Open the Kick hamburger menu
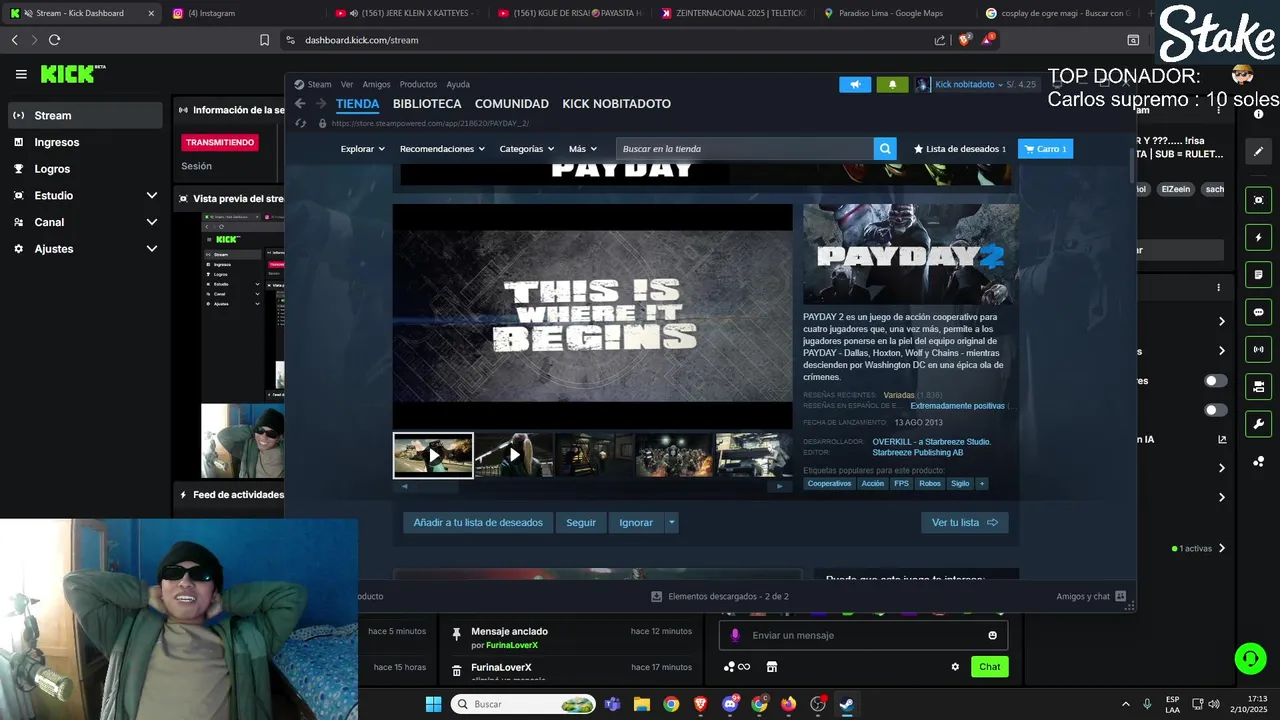The image size is (1280, 720). point(21,74)
